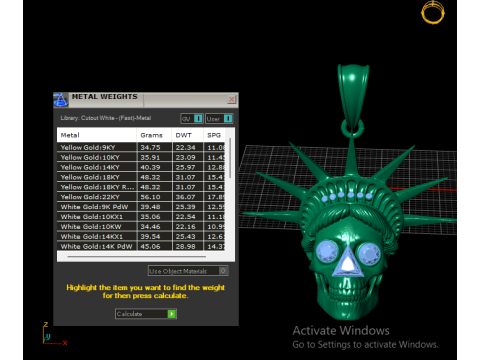Click the triangular nose gem on skull
The image size is (480, 360).
click(x=348, y=263)
